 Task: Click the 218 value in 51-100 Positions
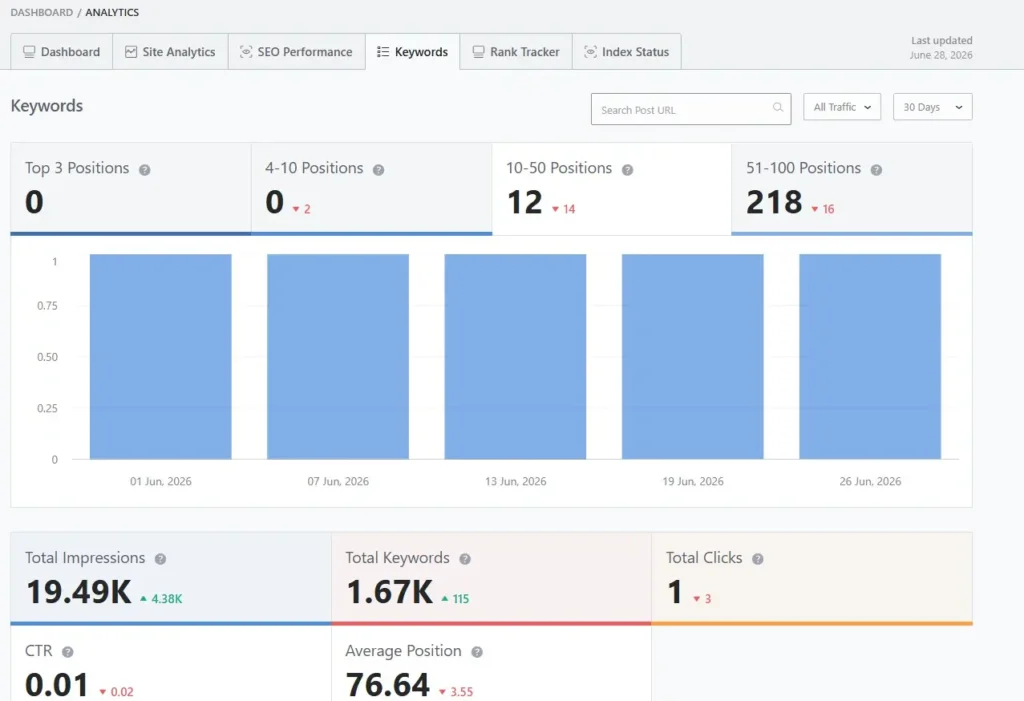(x=775, y=202)
